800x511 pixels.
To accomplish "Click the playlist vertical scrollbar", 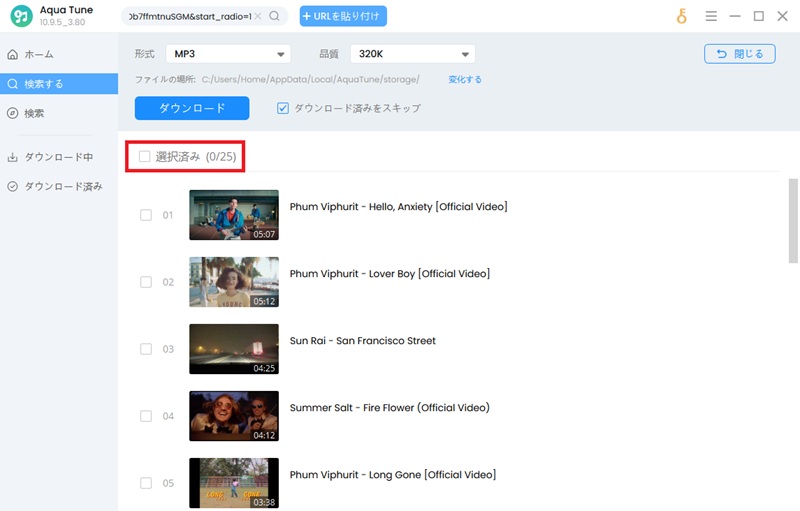I will [793, 221].
